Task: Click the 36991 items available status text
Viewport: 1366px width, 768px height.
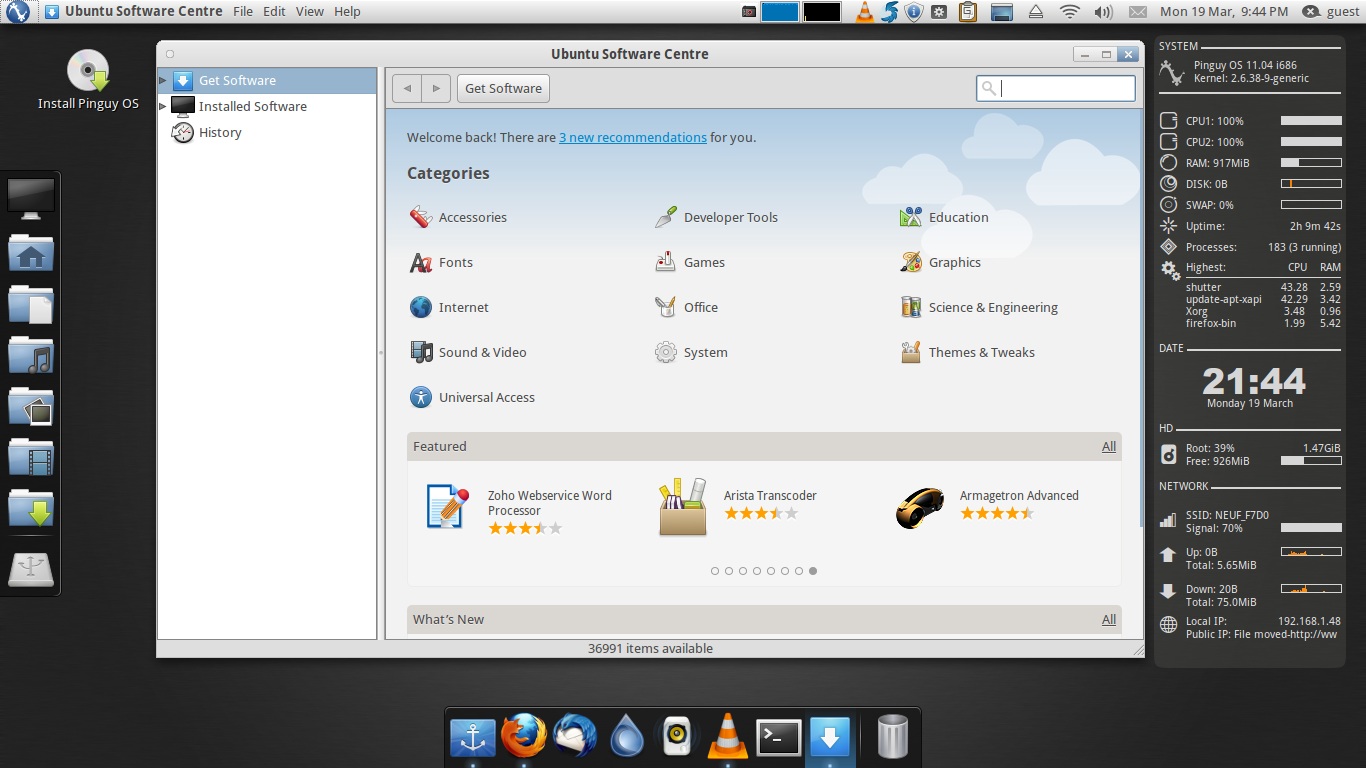Action: click(650, 648)
